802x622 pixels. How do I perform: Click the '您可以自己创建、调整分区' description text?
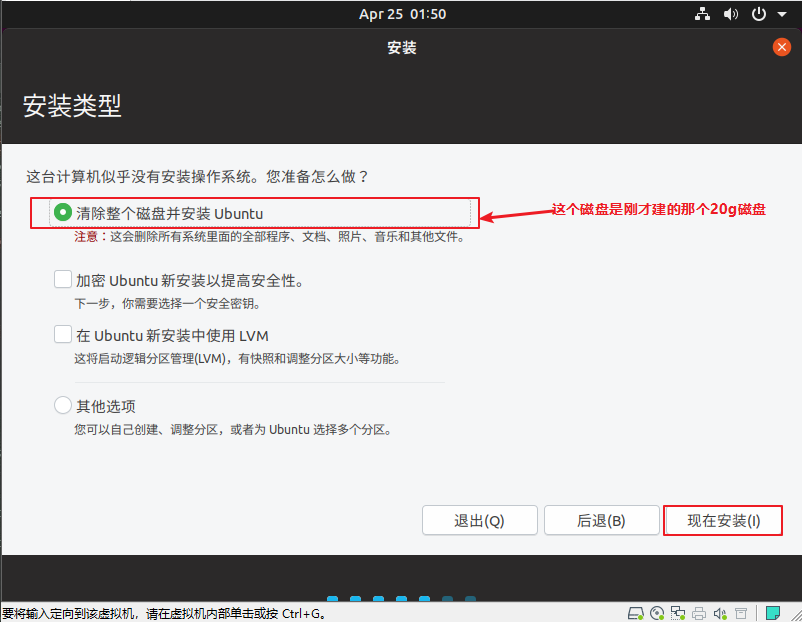(233, 429)
